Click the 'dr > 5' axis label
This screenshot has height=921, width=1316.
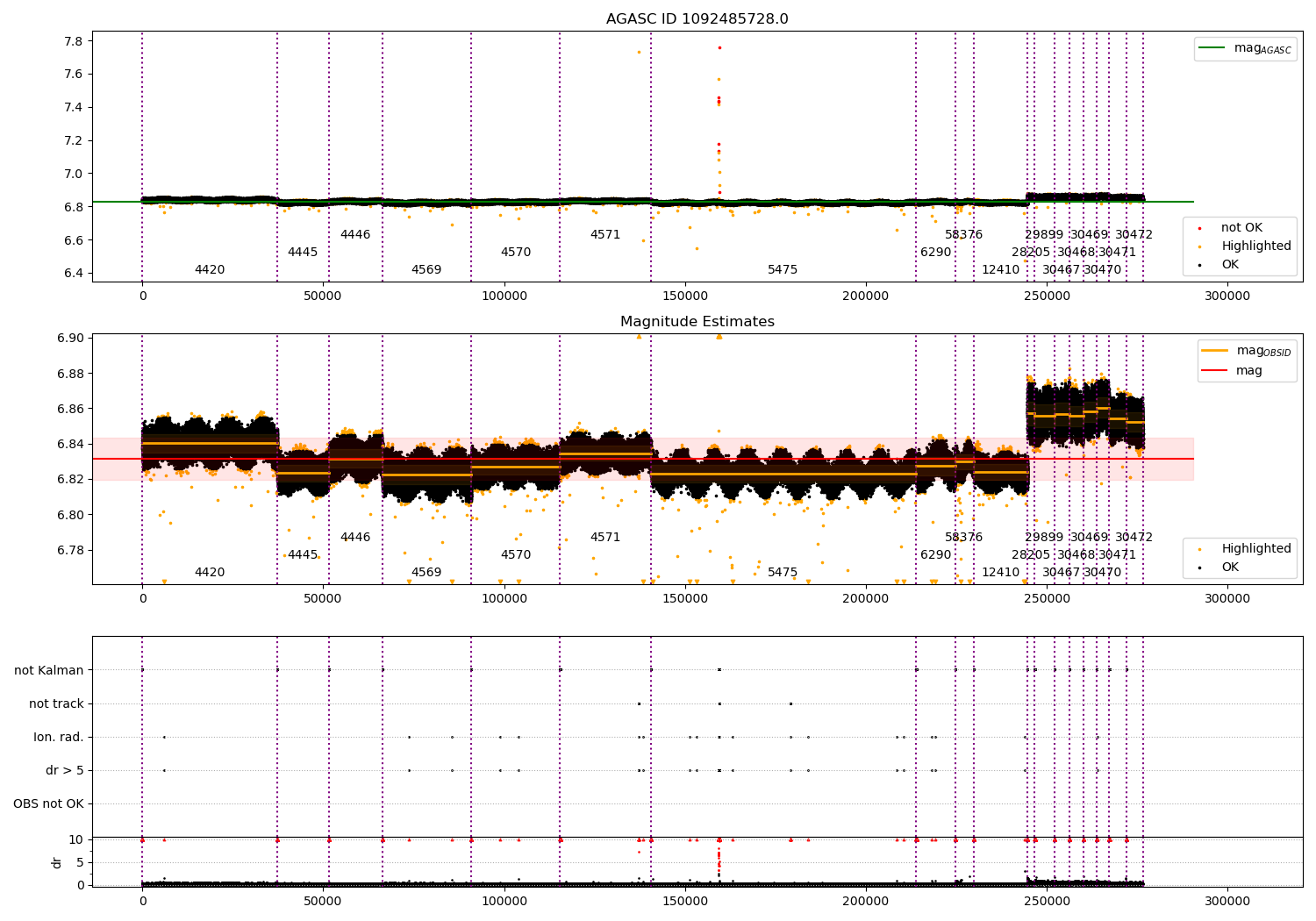tap(65, 771)
